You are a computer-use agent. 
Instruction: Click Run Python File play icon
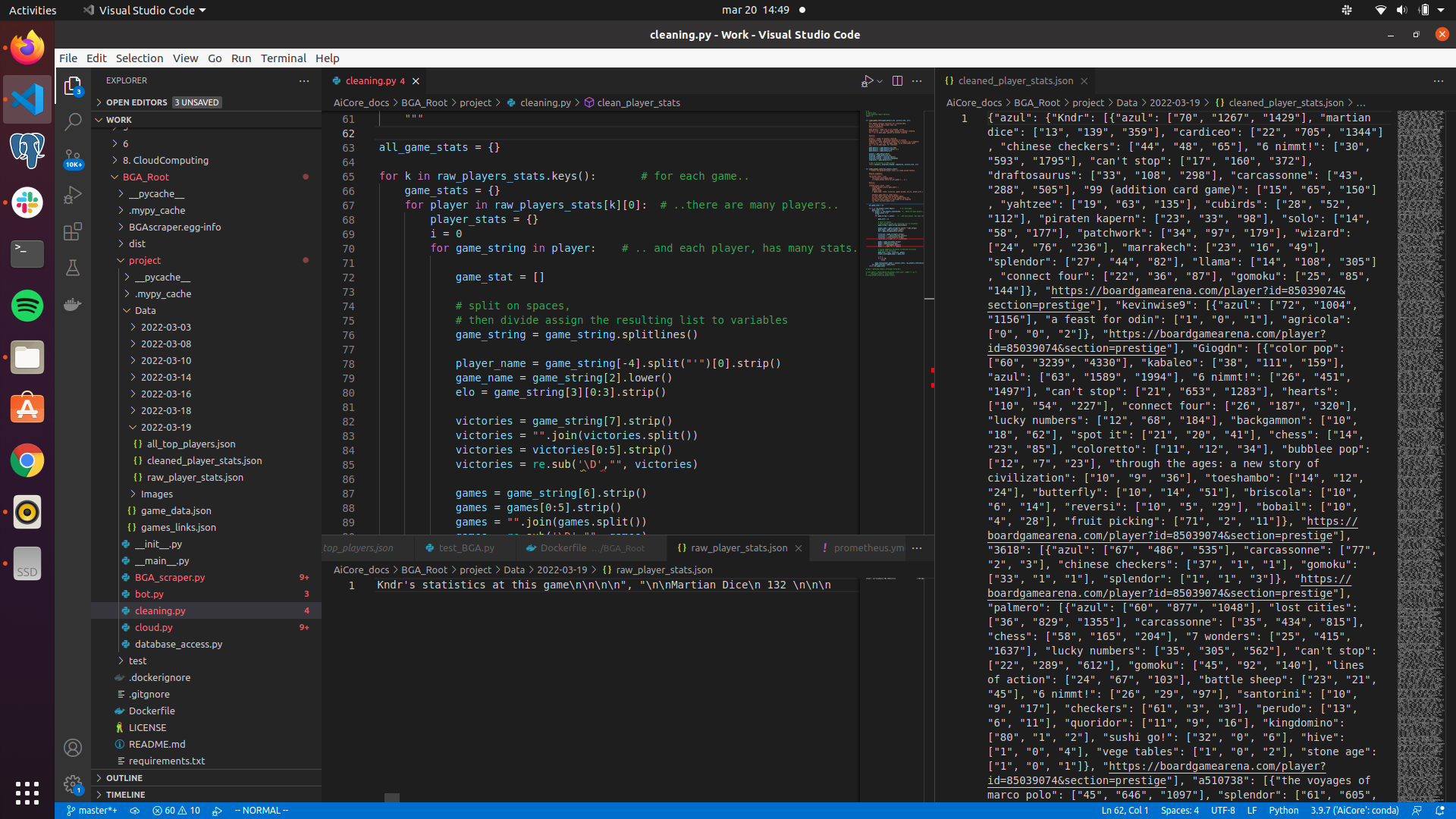(867, 80)
